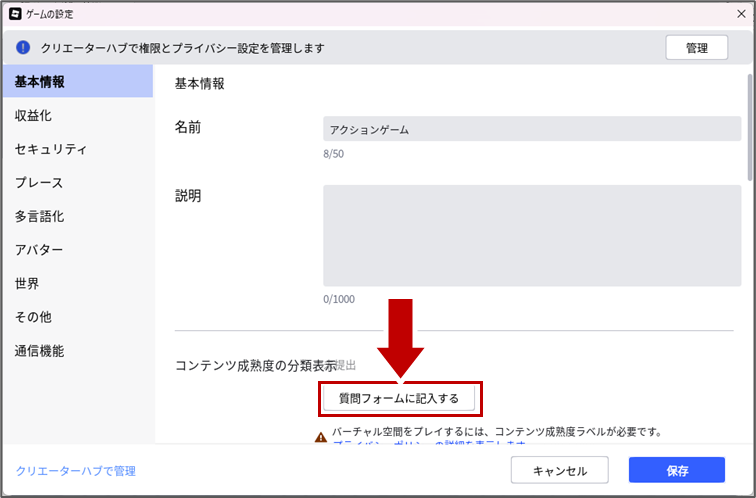Select the 基本情報 tab
Screen dimensions: 756x498
pyautogui.click(x=78, y=81)
